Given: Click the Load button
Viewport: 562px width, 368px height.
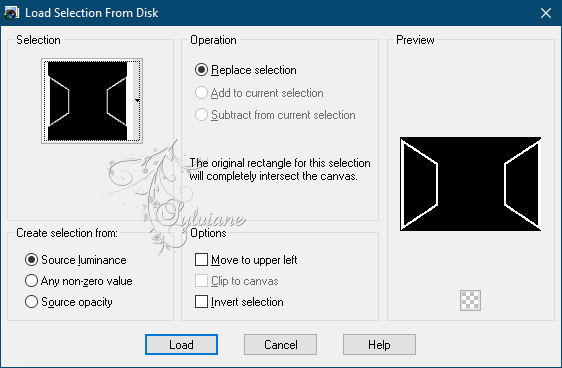Looking at the screenshot, I should (181, 345).
